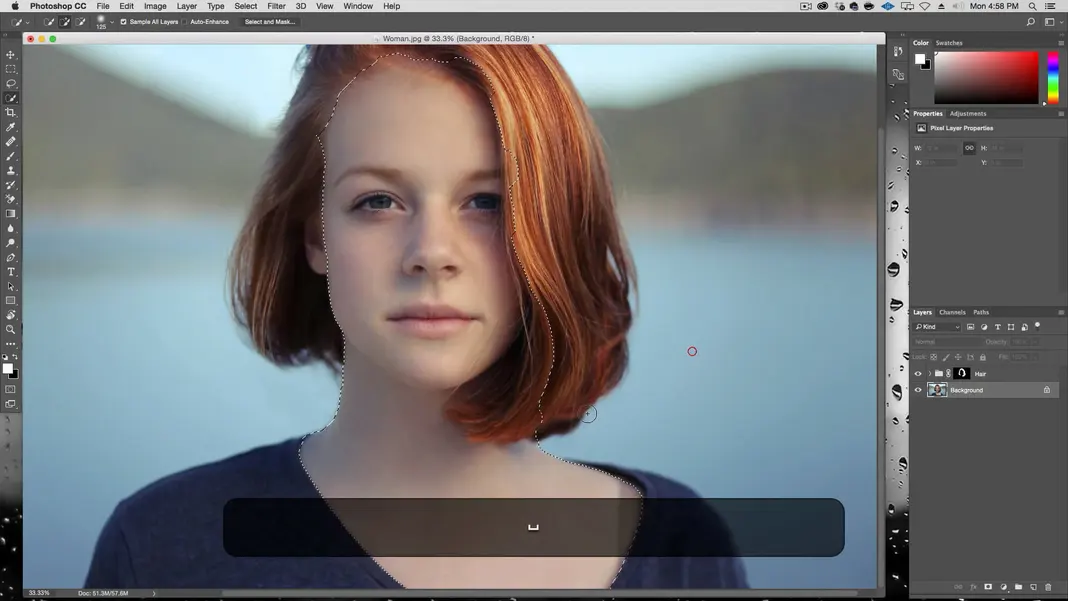Select the History Brush tool

(x=10, y=185)
